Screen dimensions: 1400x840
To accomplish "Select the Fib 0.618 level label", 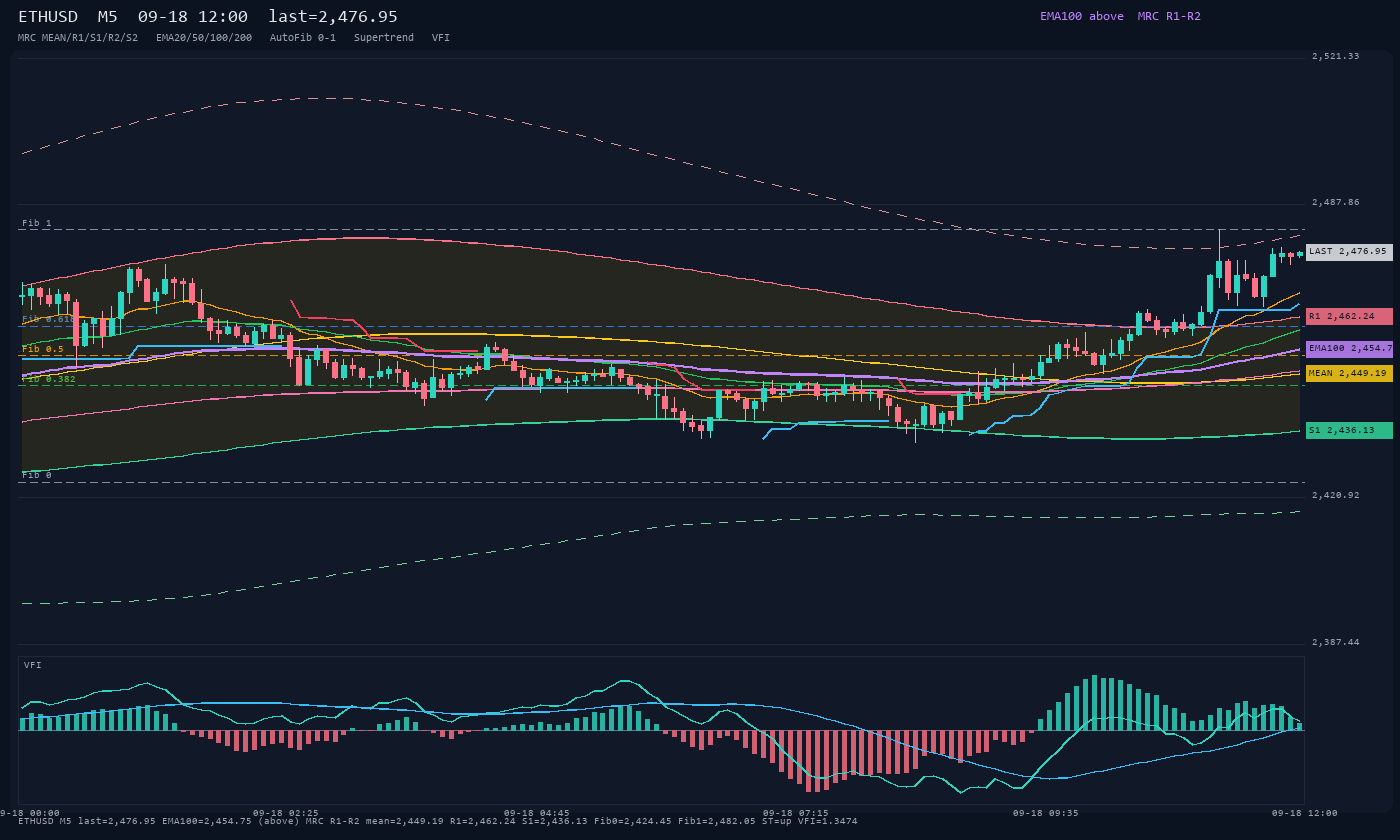I will click(49, 319).
